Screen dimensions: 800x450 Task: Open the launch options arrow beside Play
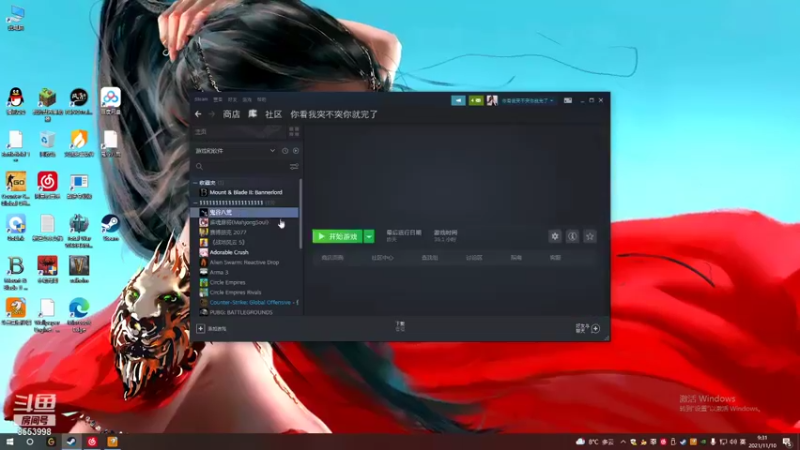coord(369,236)
